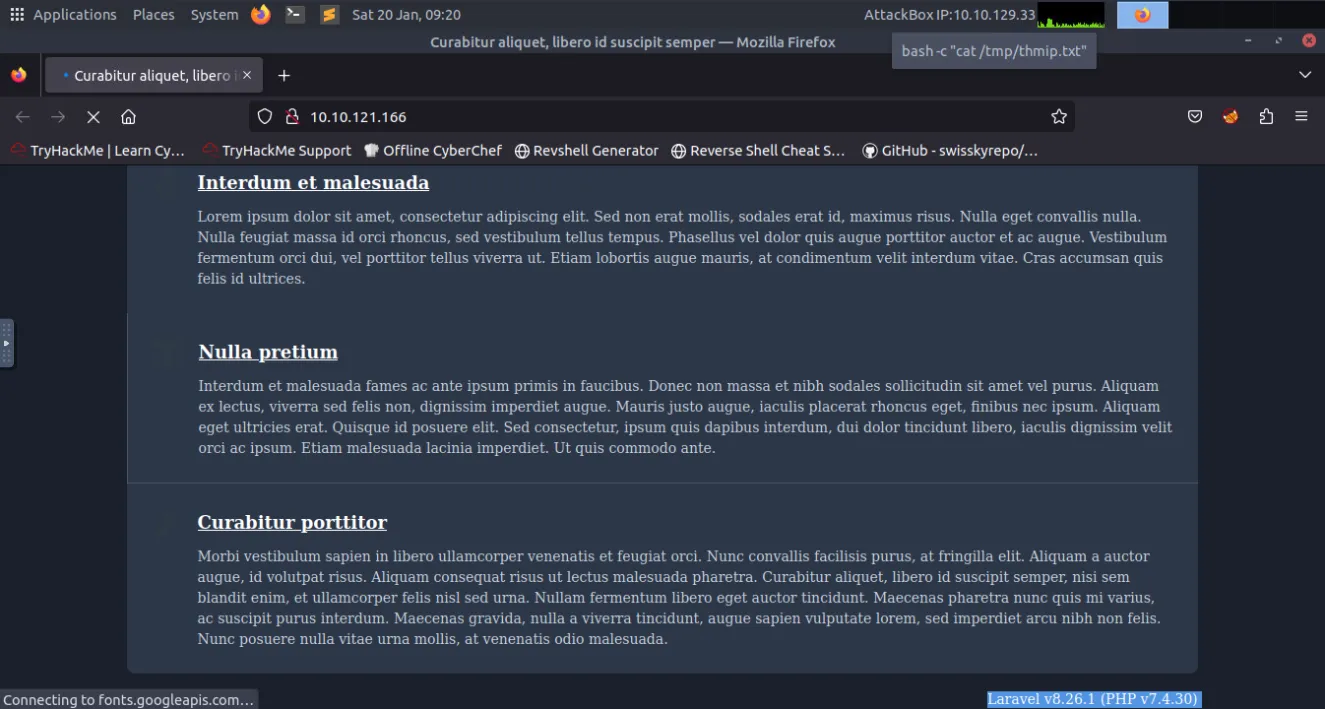
Task: Open the Extensions puzzle icon
Action: coord(1266,117)
